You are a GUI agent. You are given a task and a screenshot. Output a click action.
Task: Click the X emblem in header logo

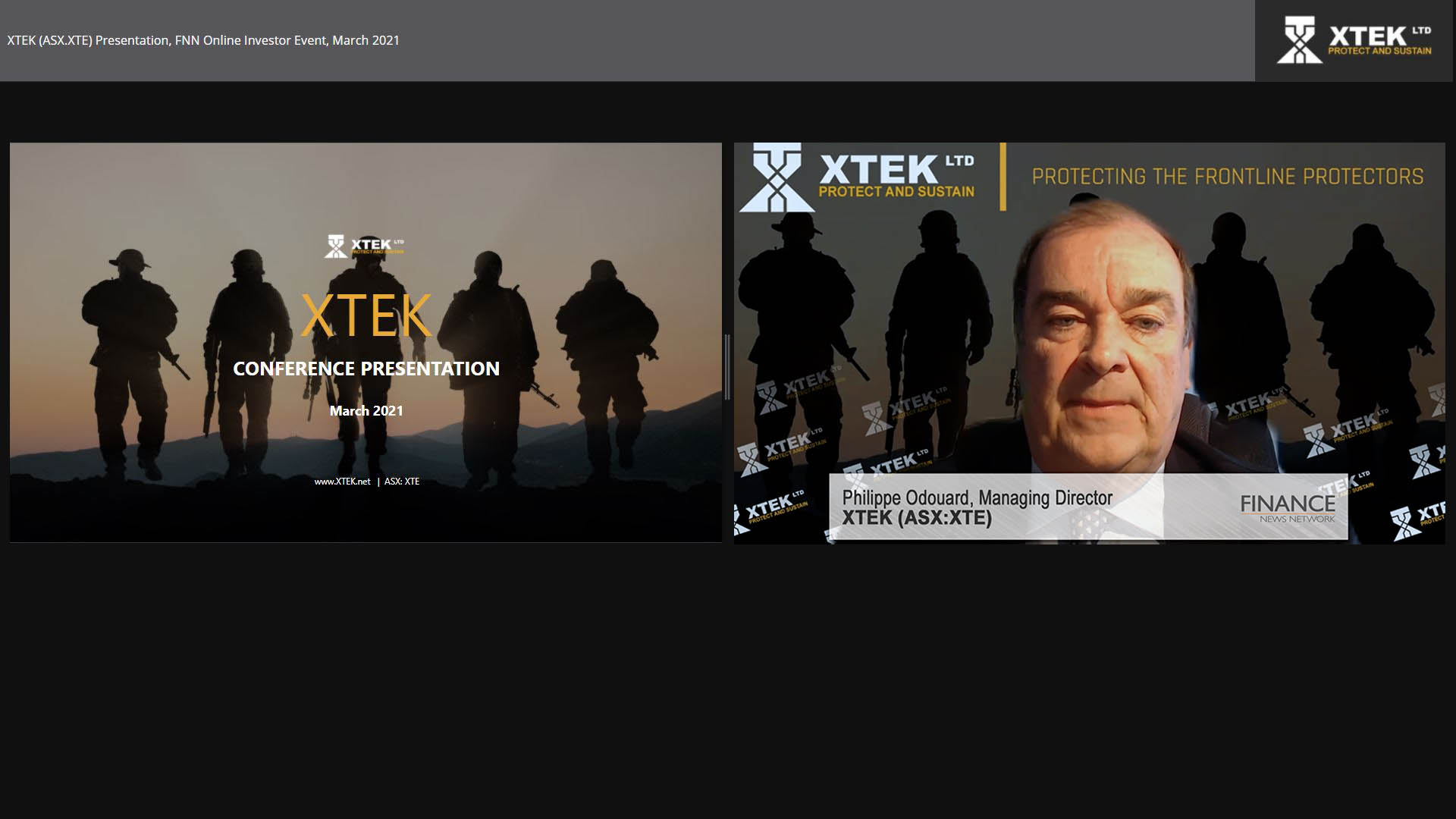tap(1299, 40)
